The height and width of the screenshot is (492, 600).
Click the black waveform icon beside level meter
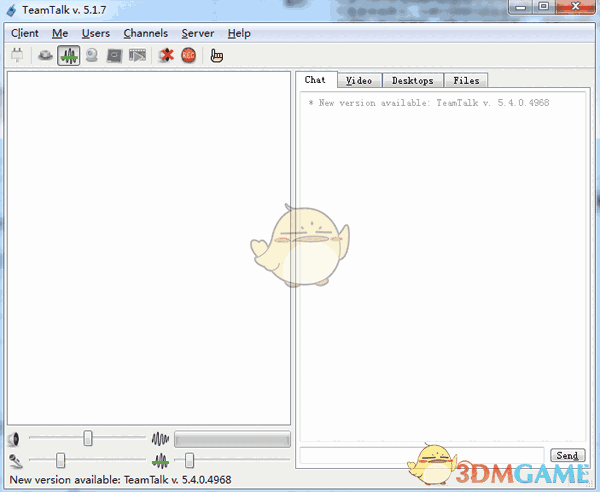[x=160, y=439]
